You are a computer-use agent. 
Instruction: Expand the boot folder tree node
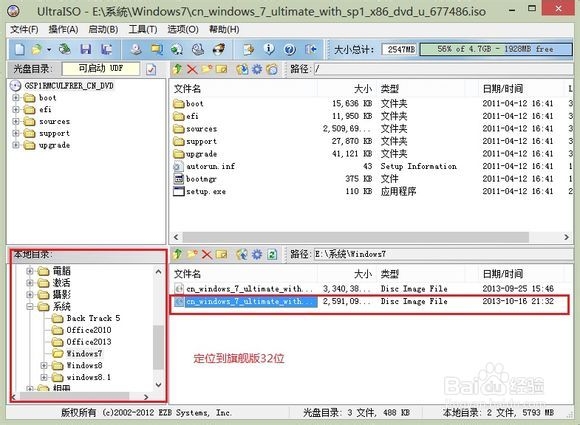[x=16, y=98]
